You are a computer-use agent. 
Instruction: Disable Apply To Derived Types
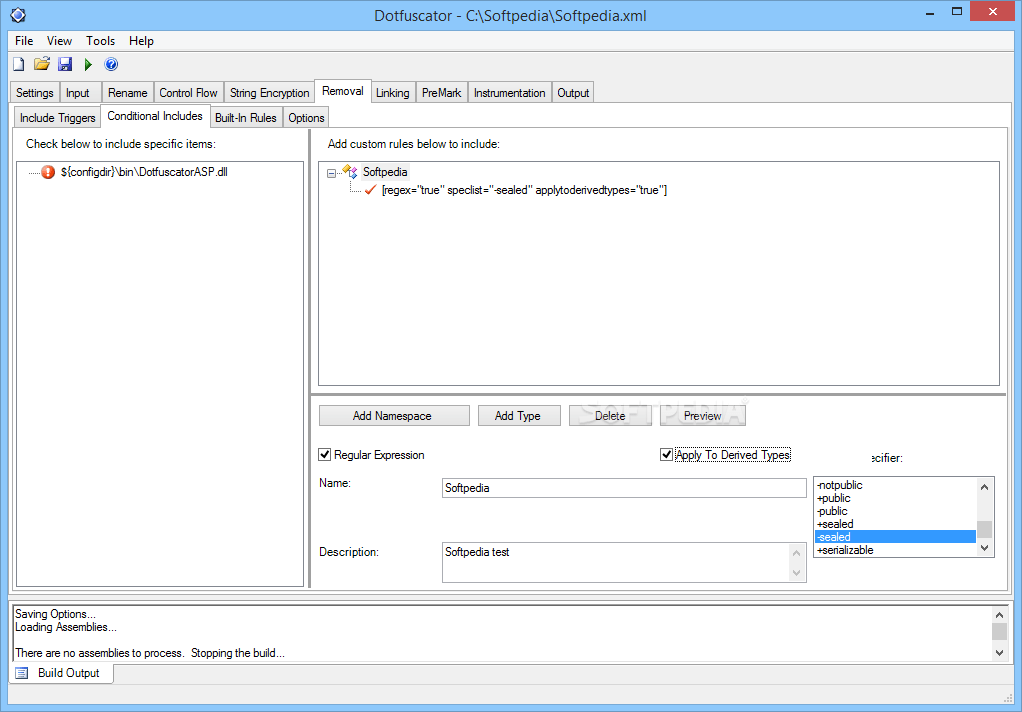(666, 454)
